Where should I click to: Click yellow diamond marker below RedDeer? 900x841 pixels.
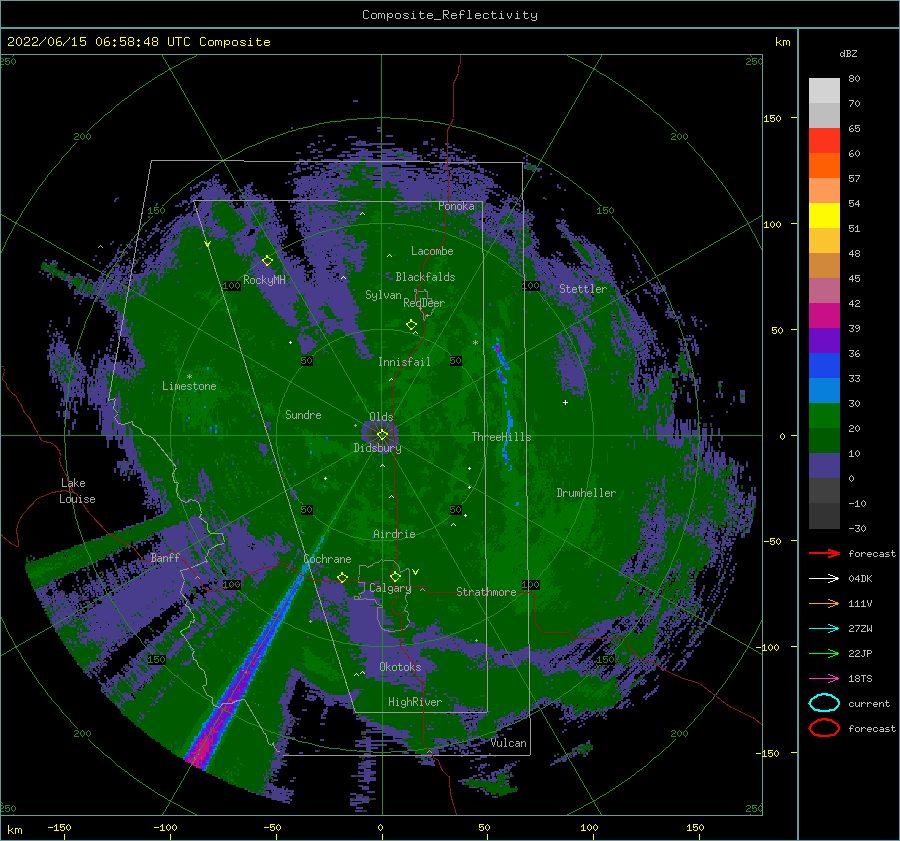pyautogui.click(x=411, y=325)
